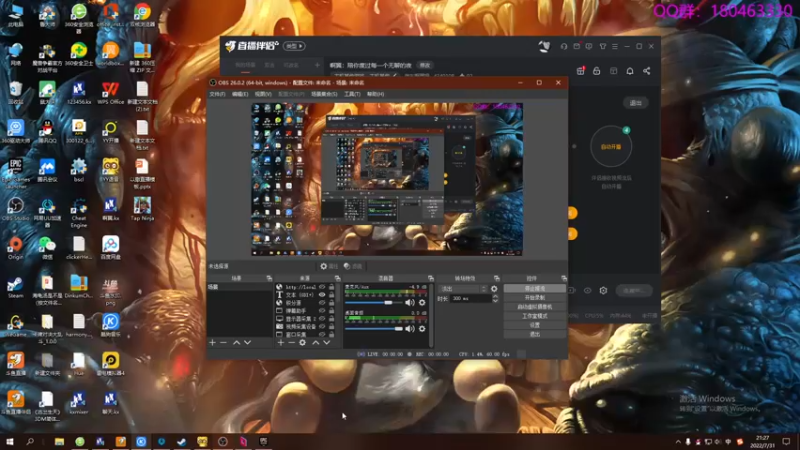800x450 pixels.
Task: Open the 工具(T) menu in OBS
Action: point(352,94)
